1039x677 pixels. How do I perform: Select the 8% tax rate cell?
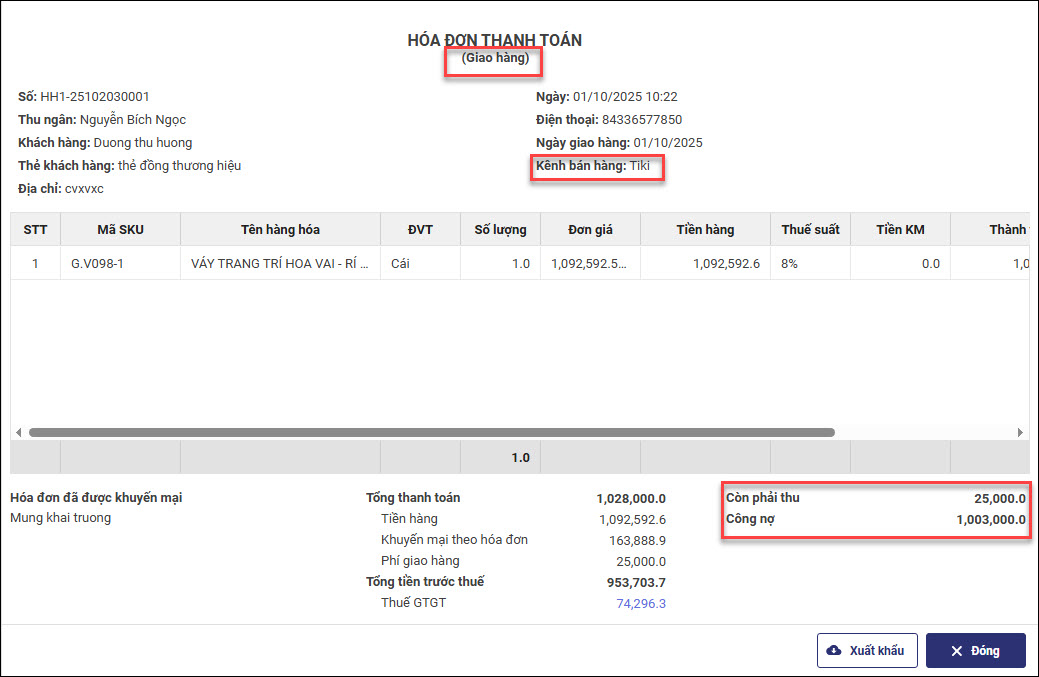pos(790,263)
